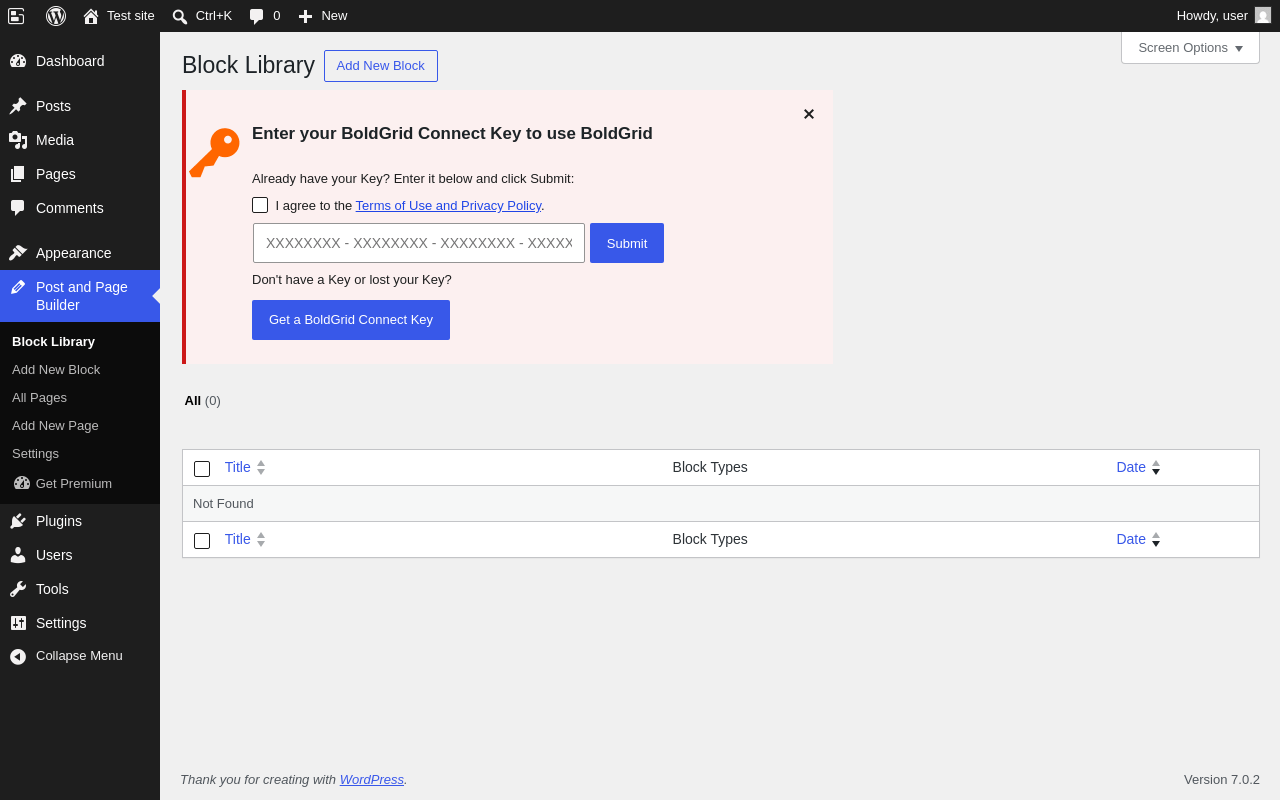
Task: Open Block Library submenu item
Action: coord(53,341)
